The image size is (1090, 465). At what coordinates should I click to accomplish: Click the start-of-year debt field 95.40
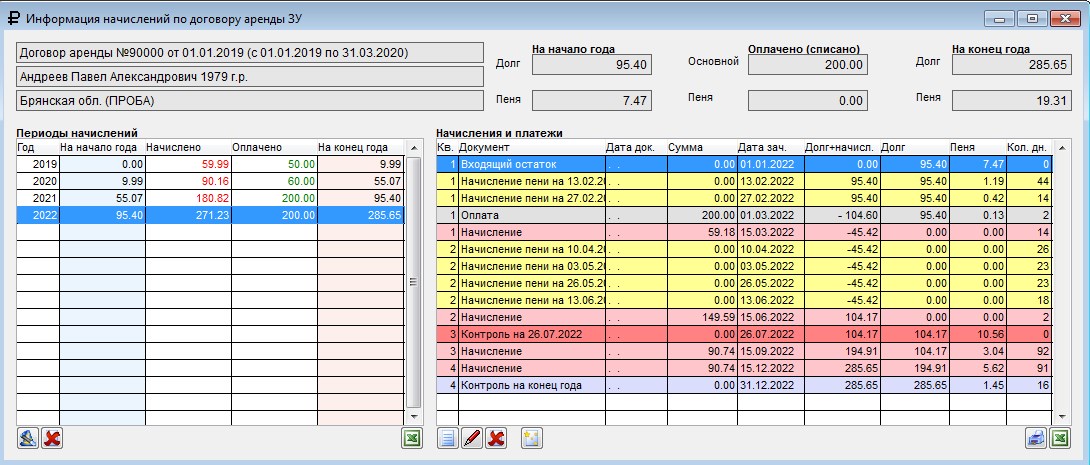click(x=592, y=65)
